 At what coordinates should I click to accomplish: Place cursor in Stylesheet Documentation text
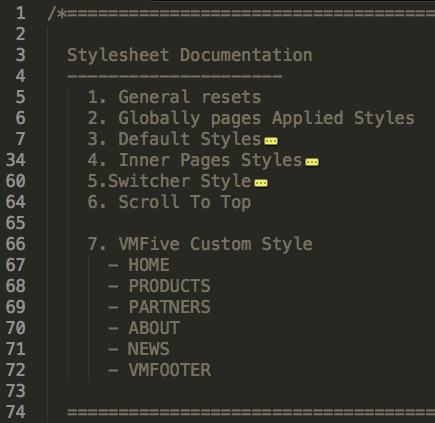[x=190, y=55]
